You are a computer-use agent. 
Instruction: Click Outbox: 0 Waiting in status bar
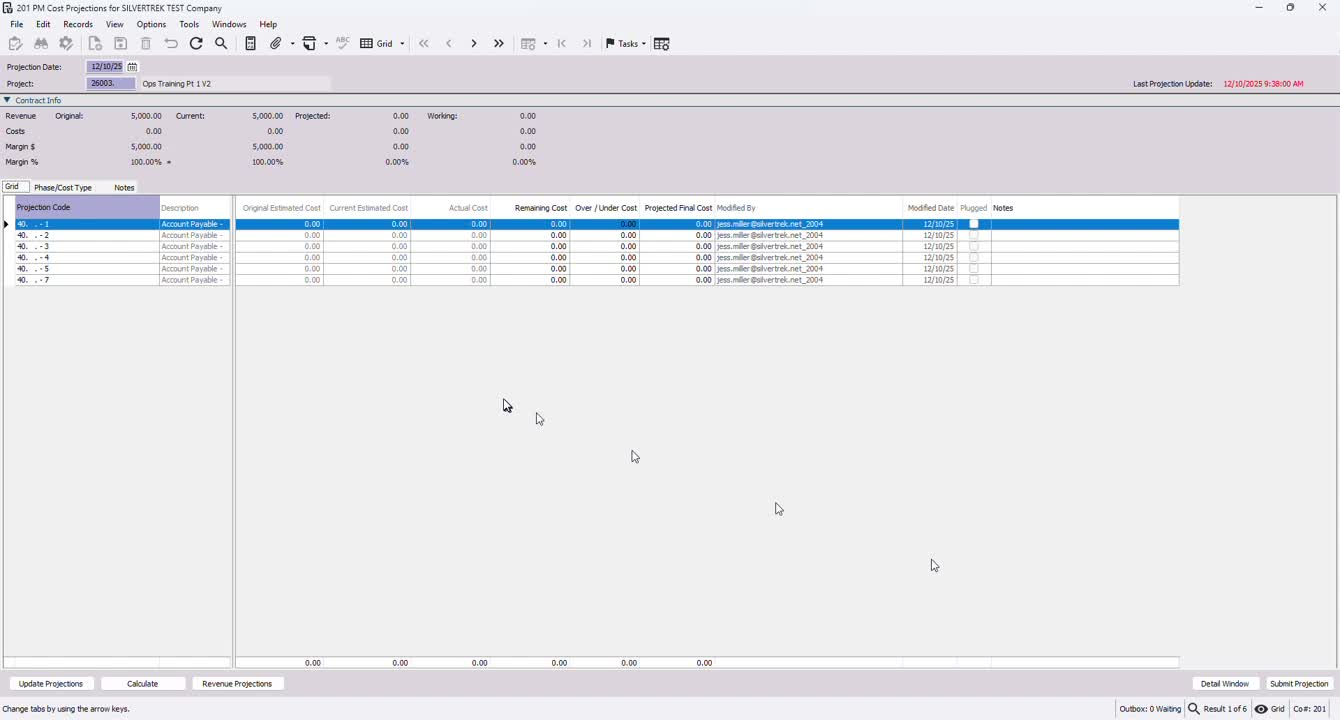[1150, 709]
